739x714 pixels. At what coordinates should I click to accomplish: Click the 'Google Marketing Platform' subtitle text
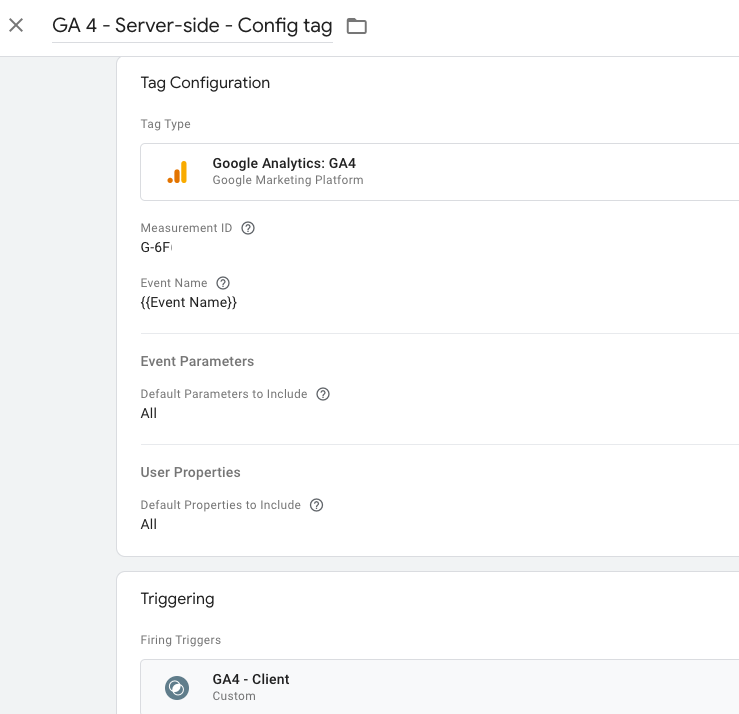(288, 180)
